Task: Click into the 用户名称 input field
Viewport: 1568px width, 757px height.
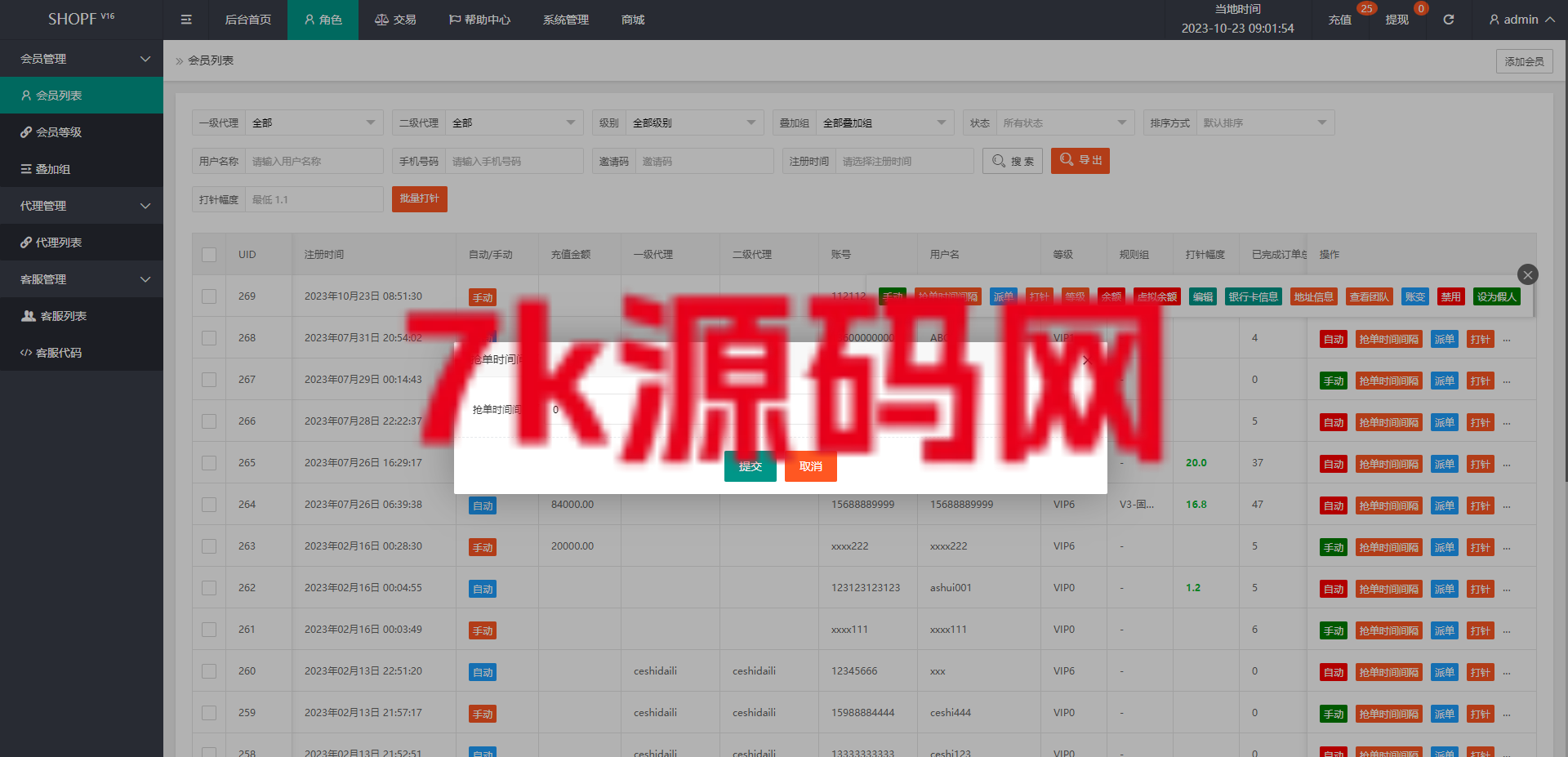Action: pyautogui.click(x=314, y=161)
